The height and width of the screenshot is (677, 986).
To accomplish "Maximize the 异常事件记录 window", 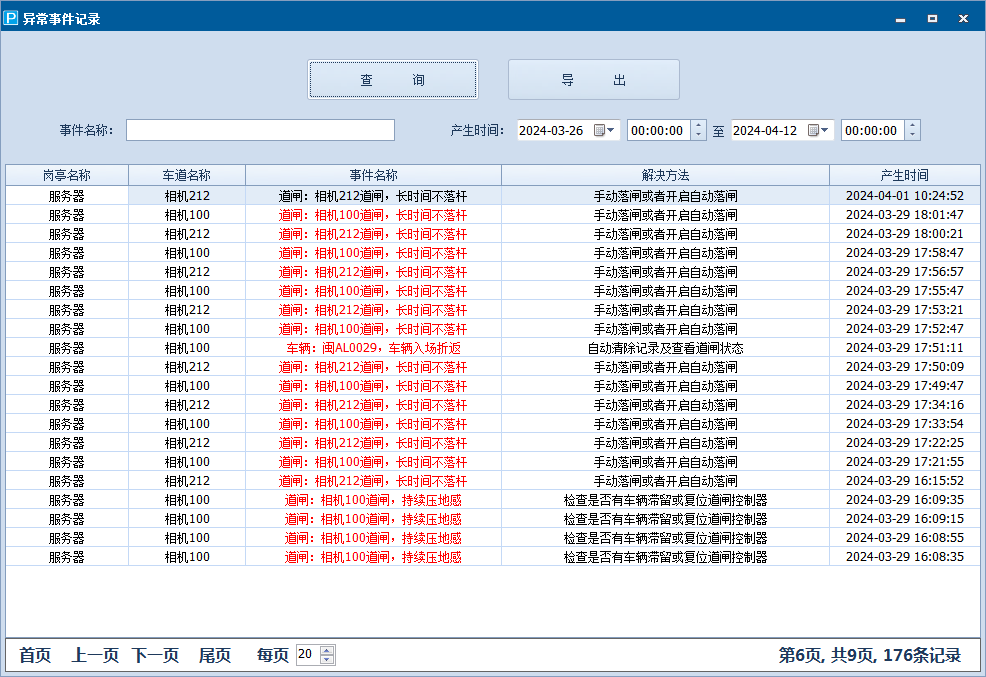I will pyautogui.click(x=932, y=18).
